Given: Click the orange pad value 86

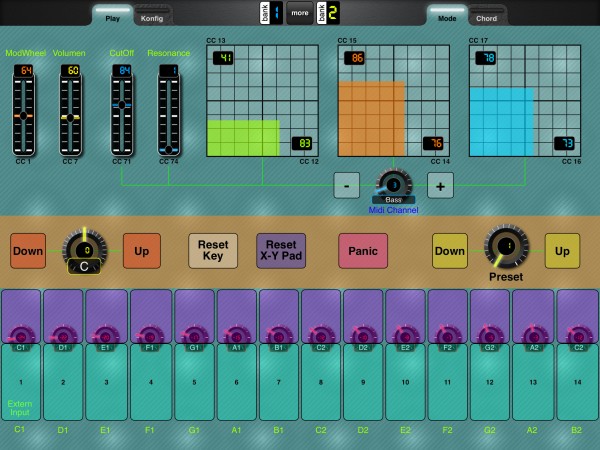Looking at the screenshot, I should point(354,58).
